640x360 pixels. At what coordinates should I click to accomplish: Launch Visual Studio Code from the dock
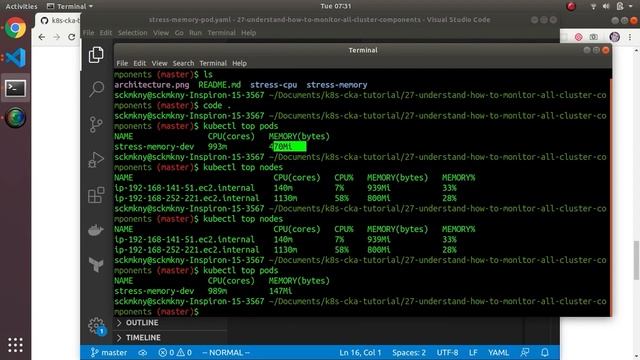click(x=15, y=58)
